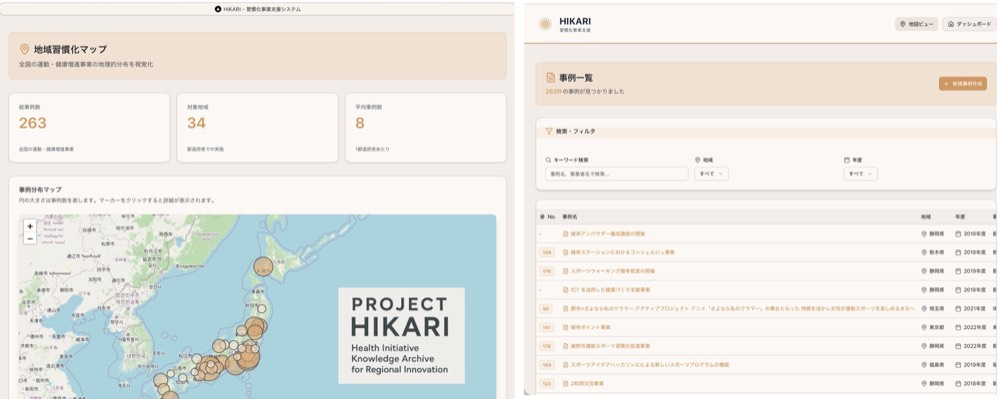Click location pin in the 埼玉県 row
This screenshot has height=399, width=1000.
tap(924, 308)
